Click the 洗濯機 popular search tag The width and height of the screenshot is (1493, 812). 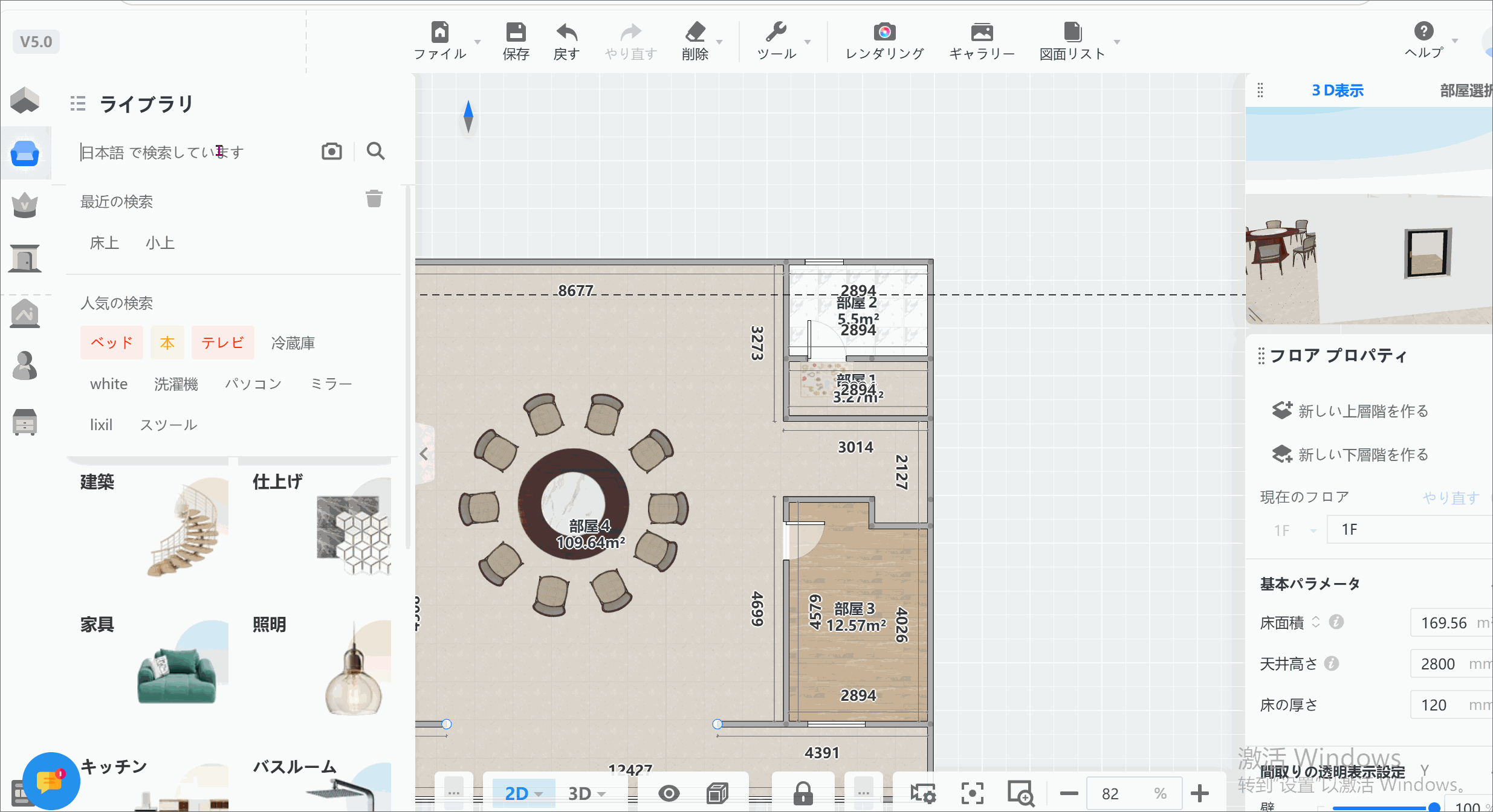tap(176, 384)
